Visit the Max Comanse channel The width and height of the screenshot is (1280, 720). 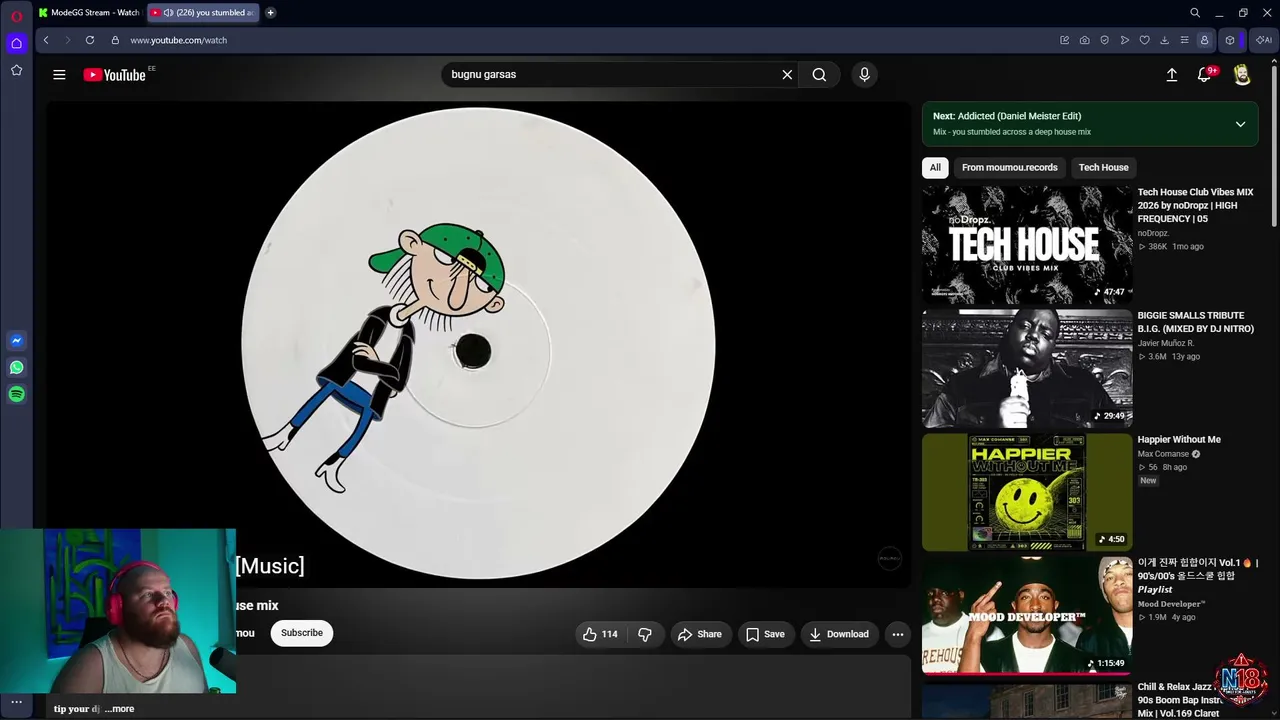point(1163,454)
